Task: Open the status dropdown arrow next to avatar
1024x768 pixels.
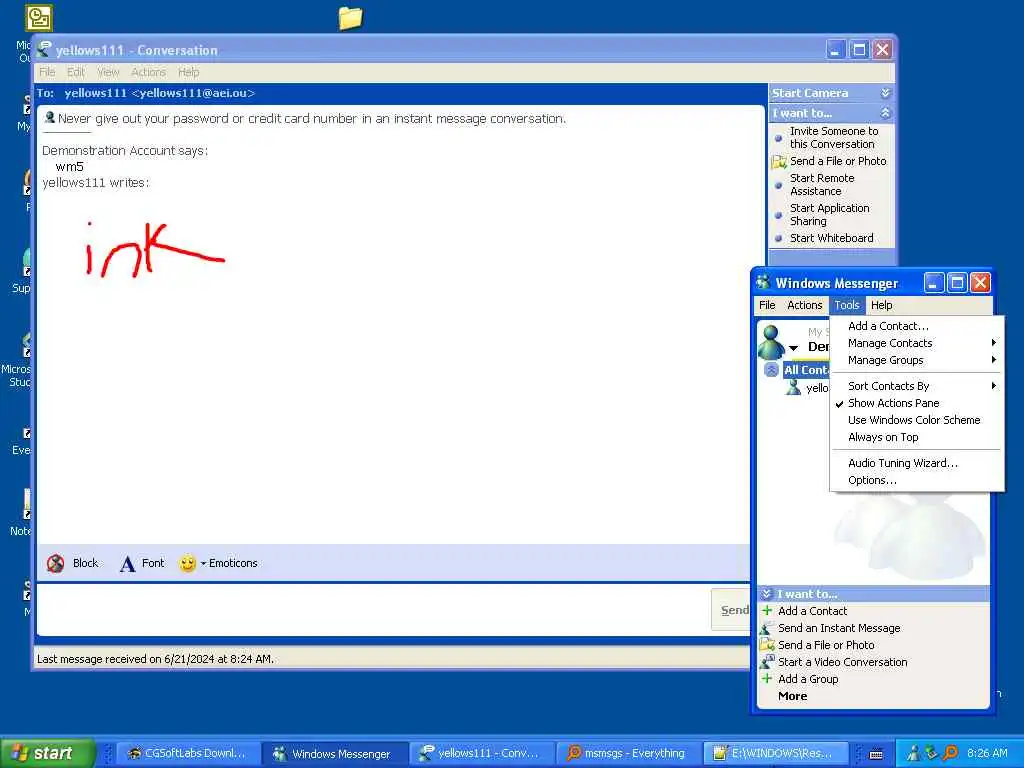Action: point(793,347)
